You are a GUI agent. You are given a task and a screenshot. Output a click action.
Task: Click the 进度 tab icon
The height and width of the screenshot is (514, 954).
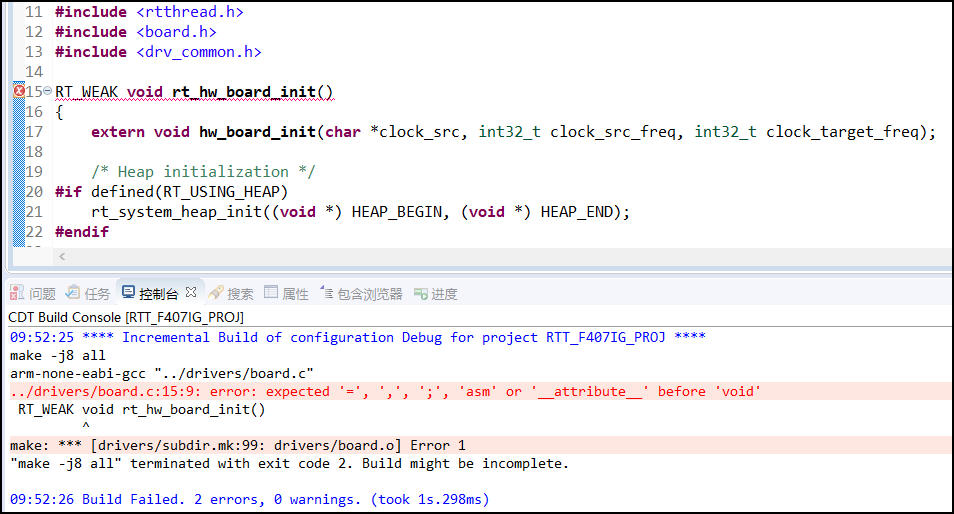[420, 294]
